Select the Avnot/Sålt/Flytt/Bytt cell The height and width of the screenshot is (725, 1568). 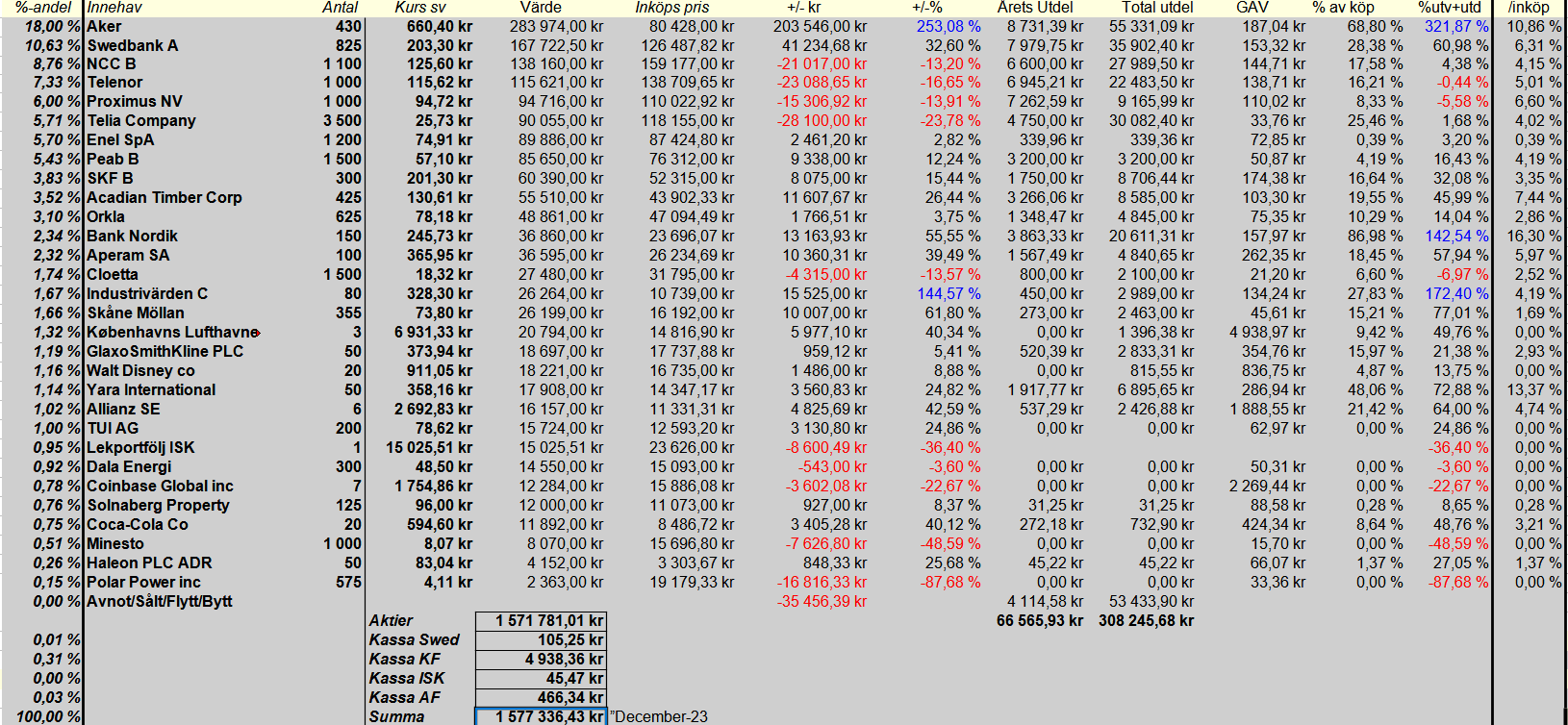point(160,602)
